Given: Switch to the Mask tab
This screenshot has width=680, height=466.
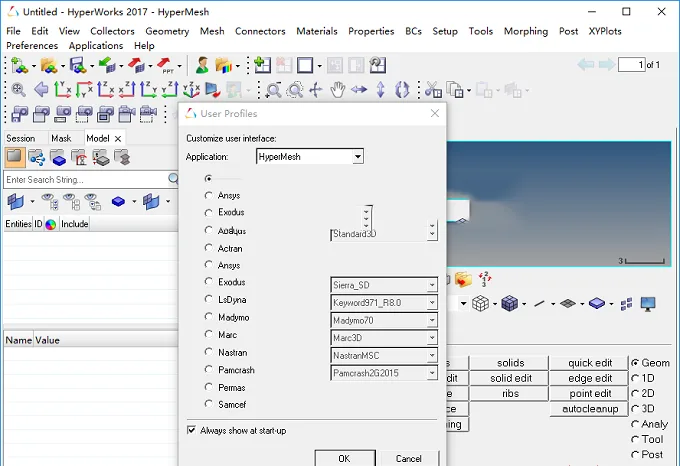Looking at the screenshot, I should 61,138.
